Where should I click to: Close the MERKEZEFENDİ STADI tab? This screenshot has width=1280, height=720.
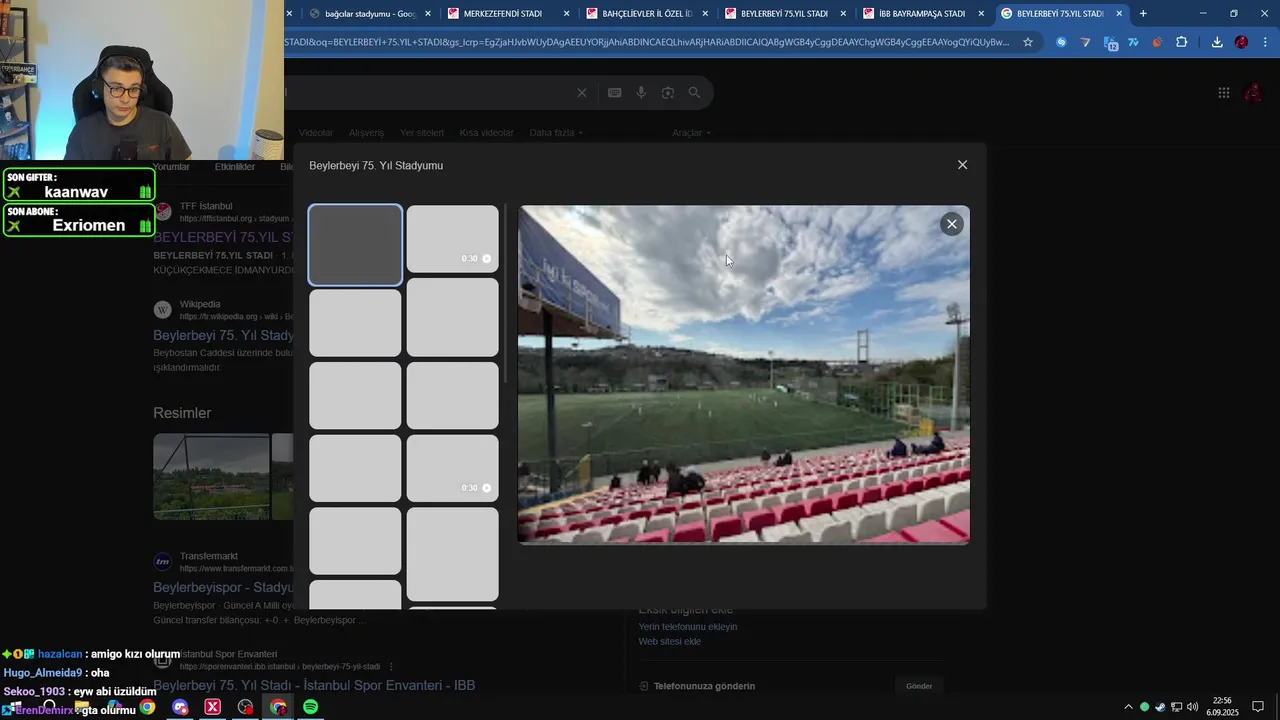[x=567, y=13]
